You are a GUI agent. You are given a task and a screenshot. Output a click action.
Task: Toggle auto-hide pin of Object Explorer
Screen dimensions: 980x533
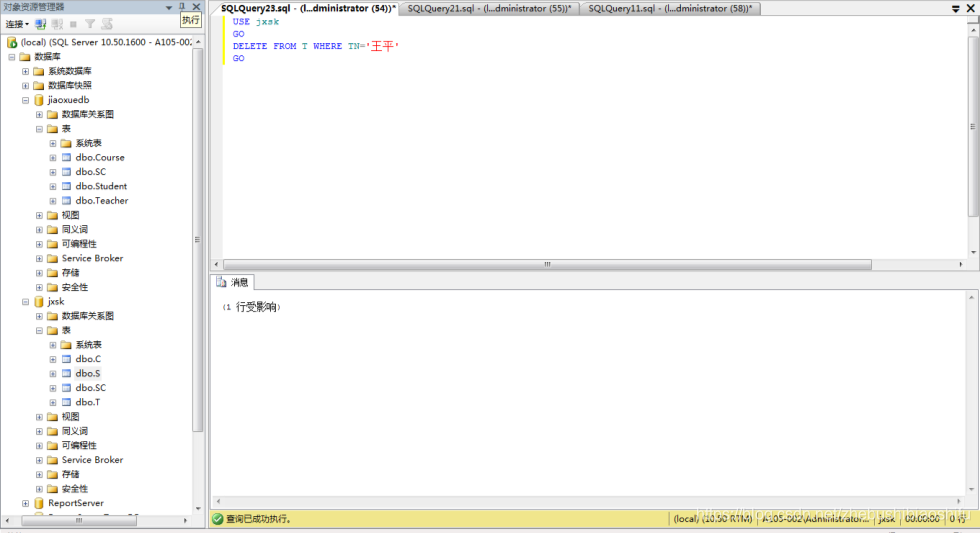coord(182,7)
